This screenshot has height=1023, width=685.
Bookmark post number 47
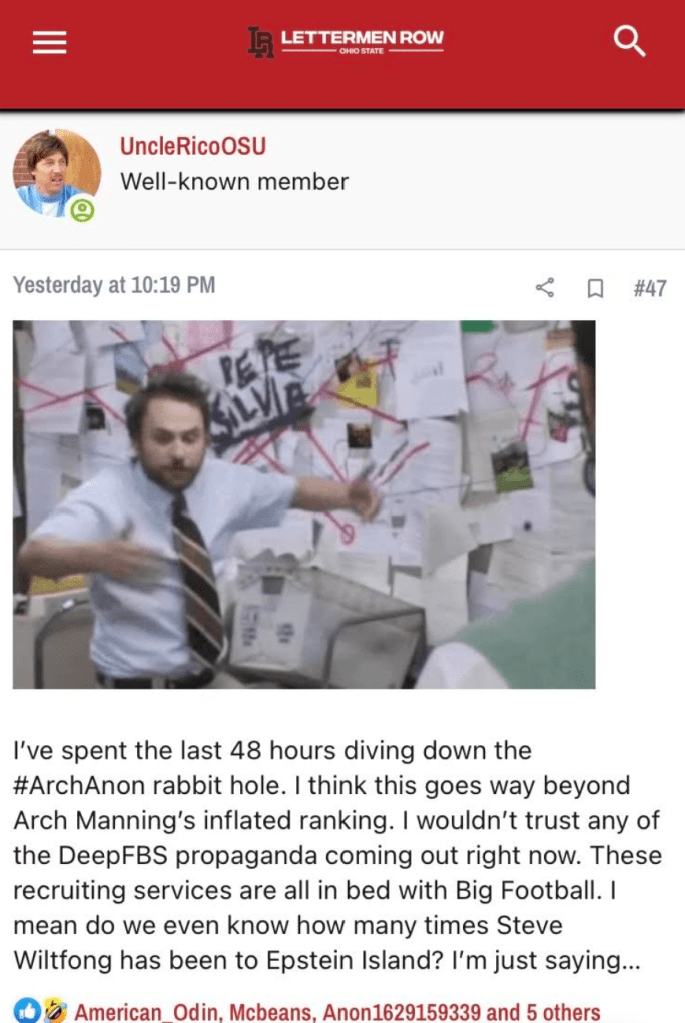coord(595,288)
